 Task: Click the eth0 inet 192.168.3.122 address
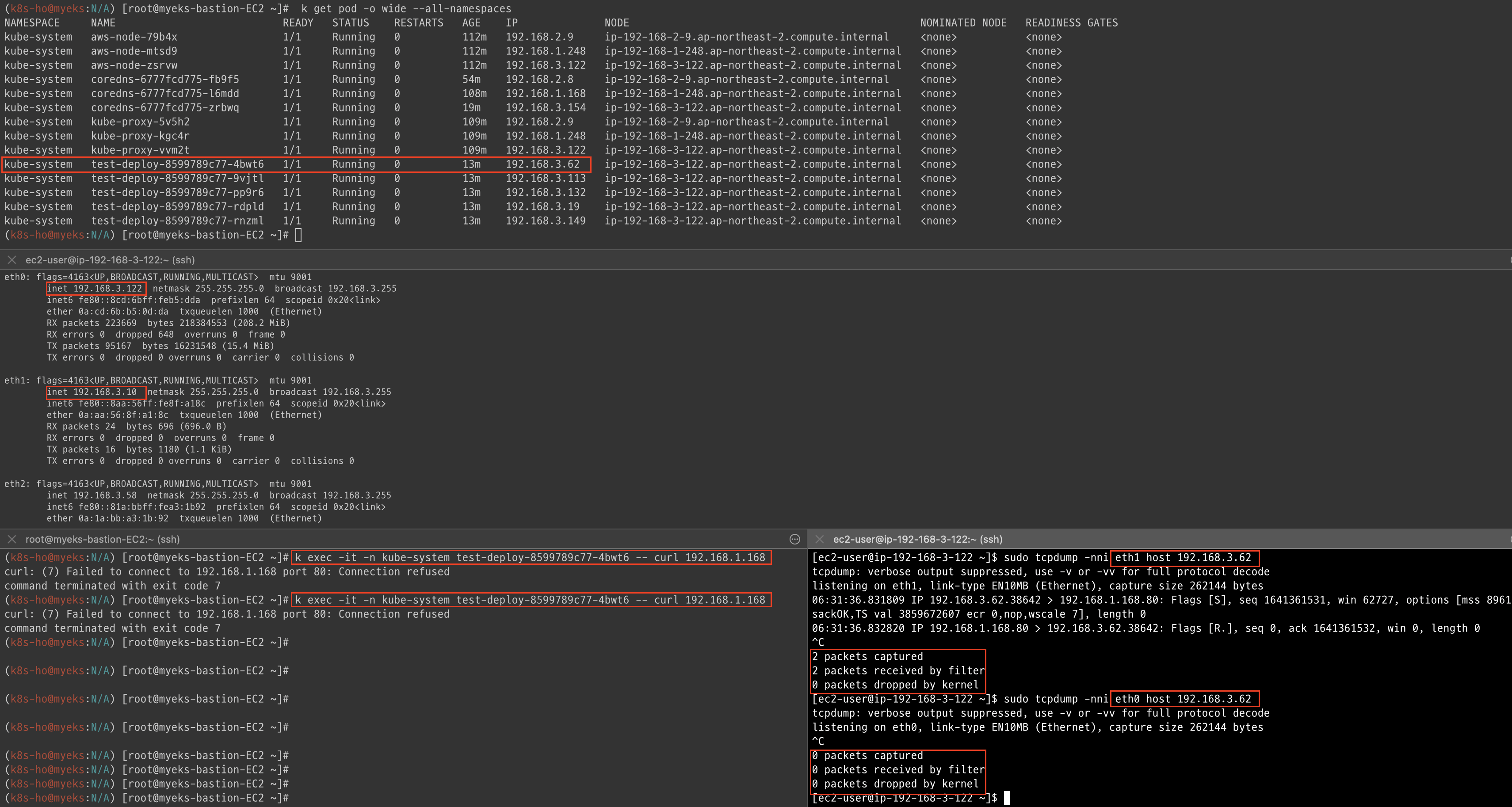[x=95, y=288]
